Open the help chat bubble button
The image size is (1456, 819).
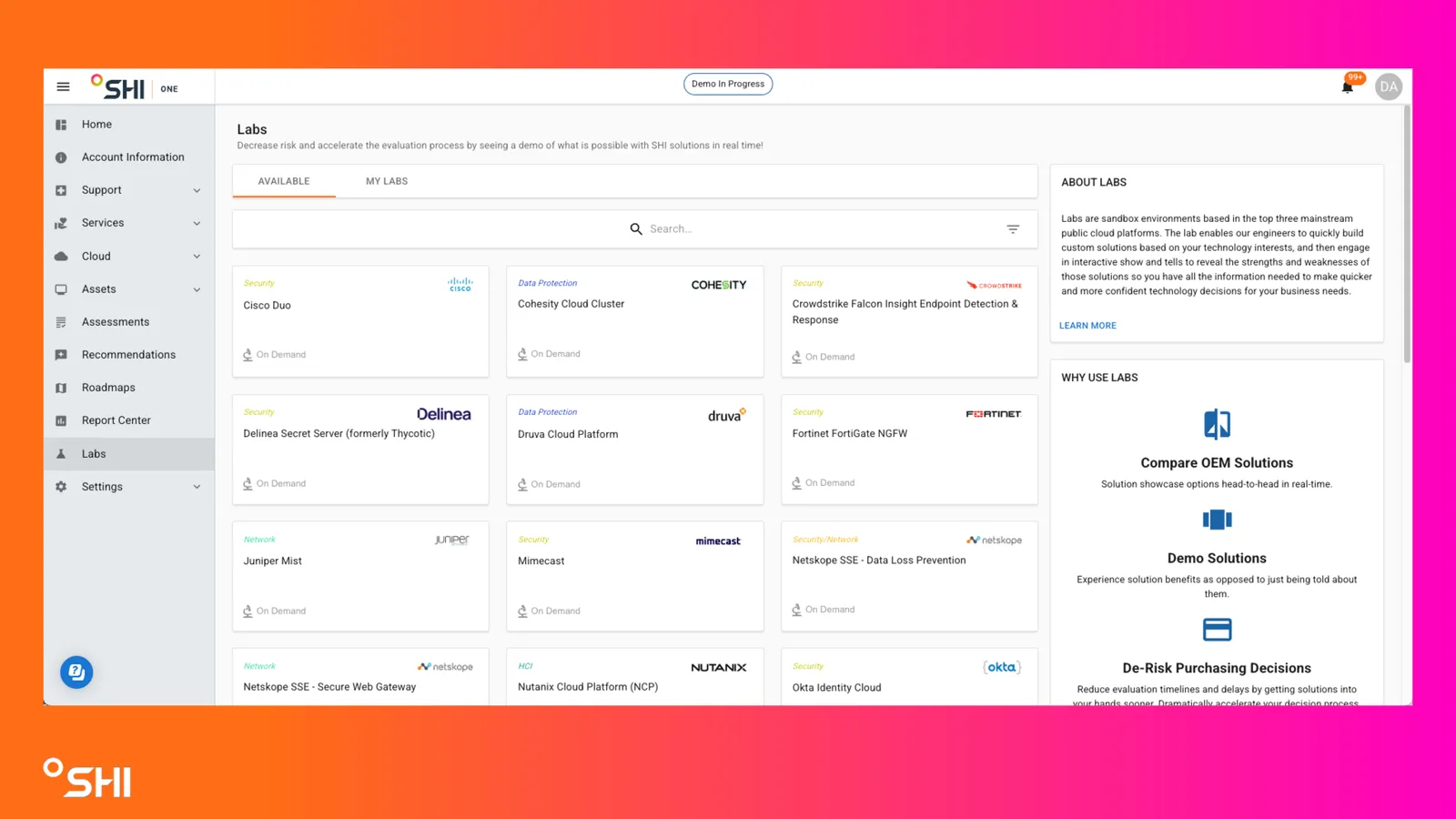point(76,672)
